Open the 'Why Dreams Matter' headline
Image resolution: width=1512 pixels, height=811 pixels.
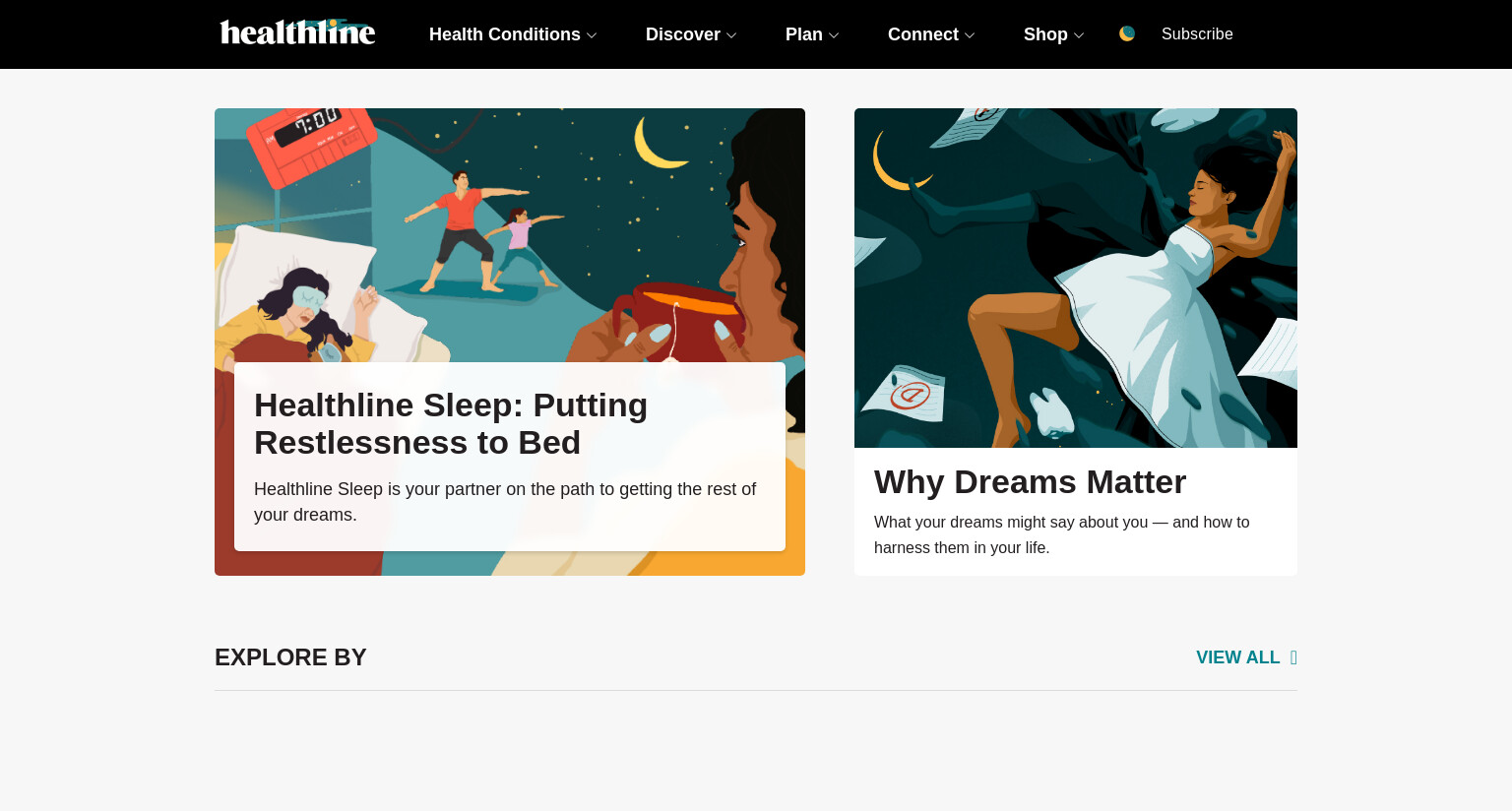click(1030, 482)
